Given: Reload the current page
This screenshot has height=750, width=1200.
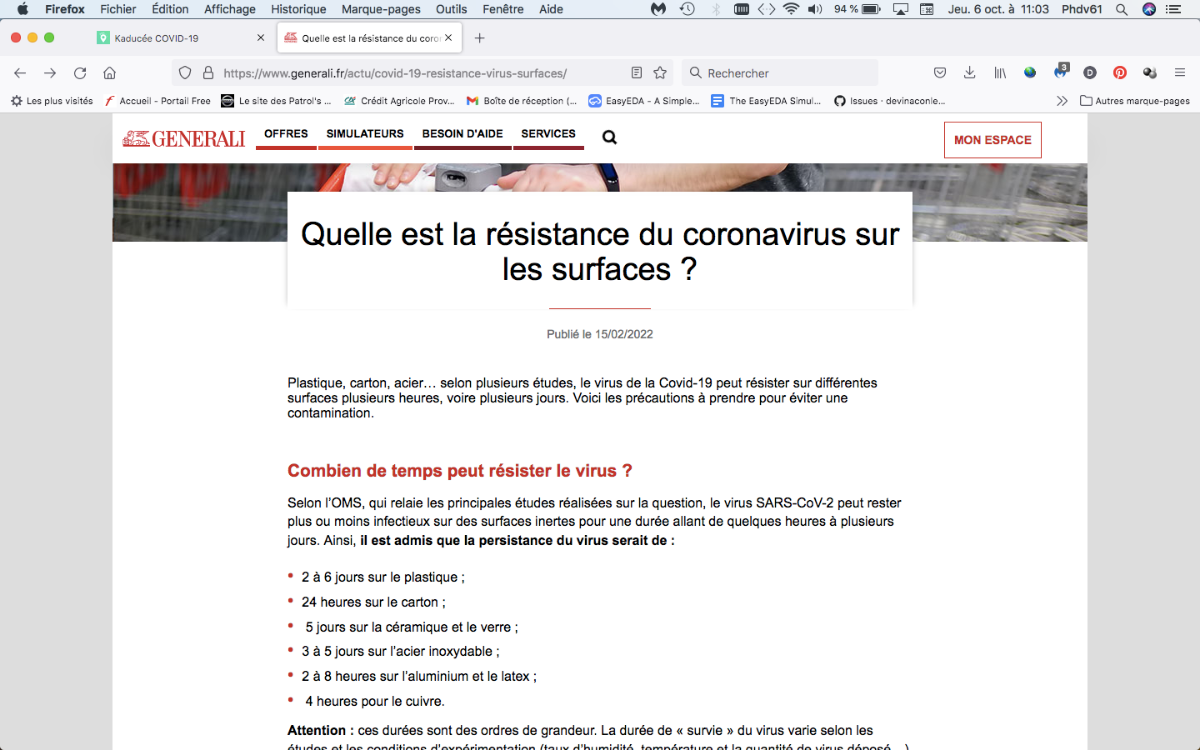Looking at the screenshot, I should 80,73.
